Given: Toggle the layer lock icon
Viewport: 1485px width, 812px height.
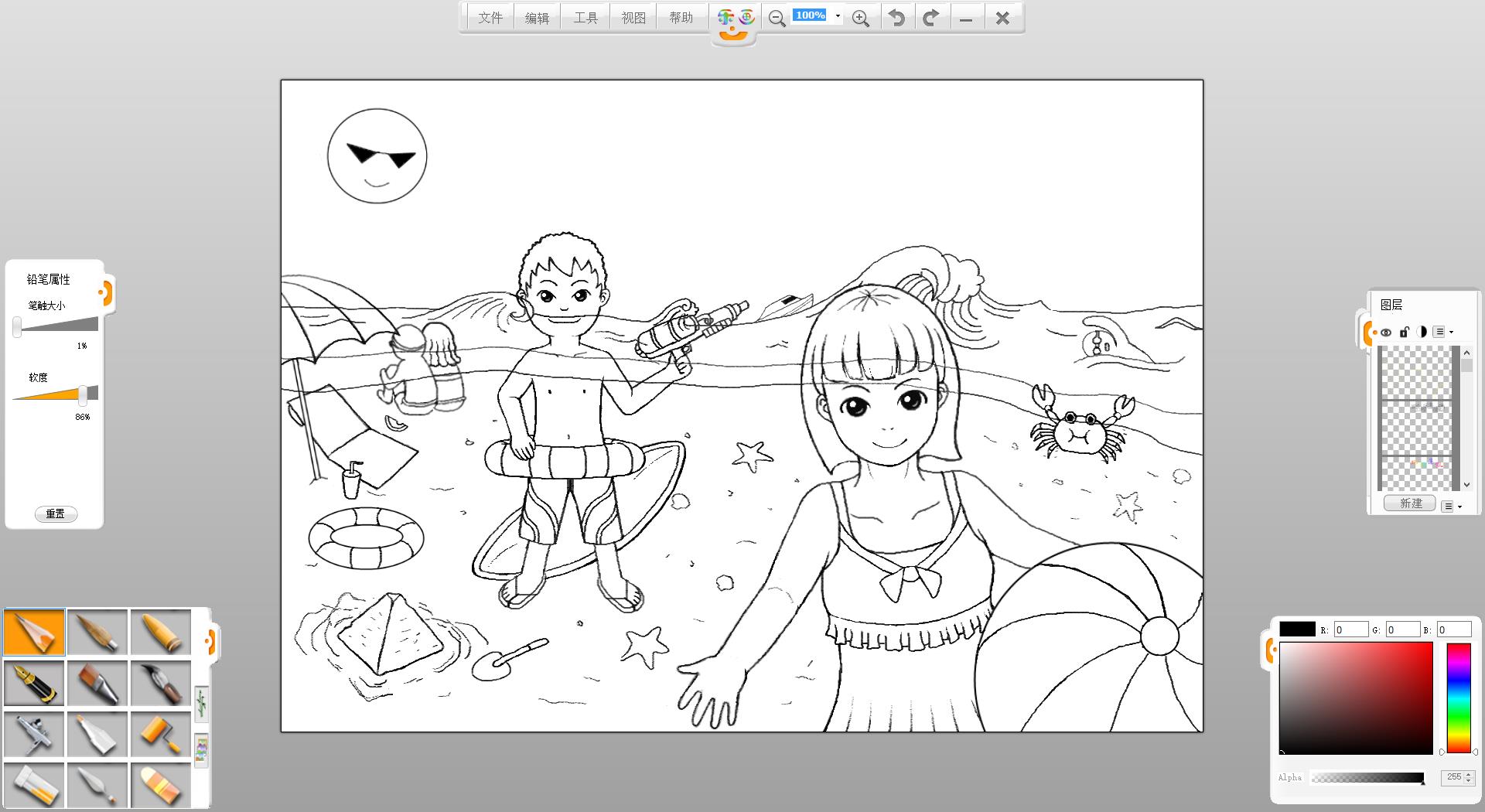Looking at the screenshot, I should coord(1404,333).
